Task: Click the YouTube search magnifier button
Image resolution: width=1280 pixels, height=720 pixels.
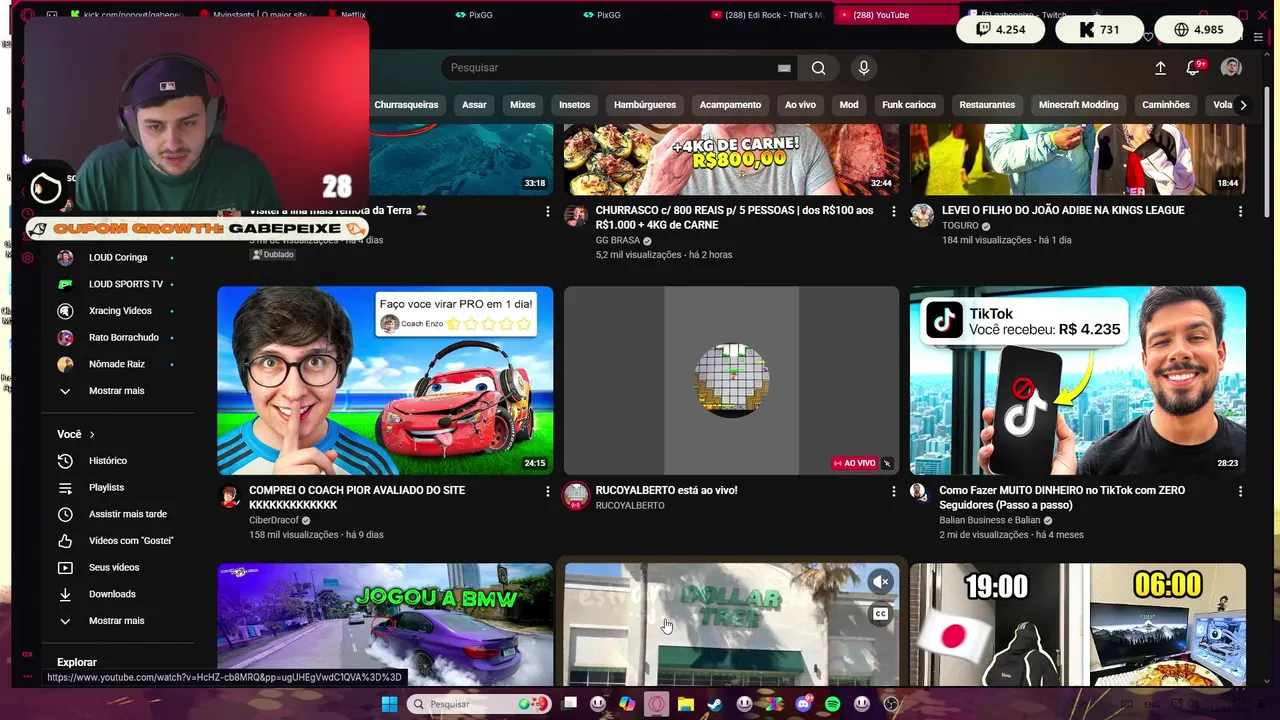Action: [818, 68]
